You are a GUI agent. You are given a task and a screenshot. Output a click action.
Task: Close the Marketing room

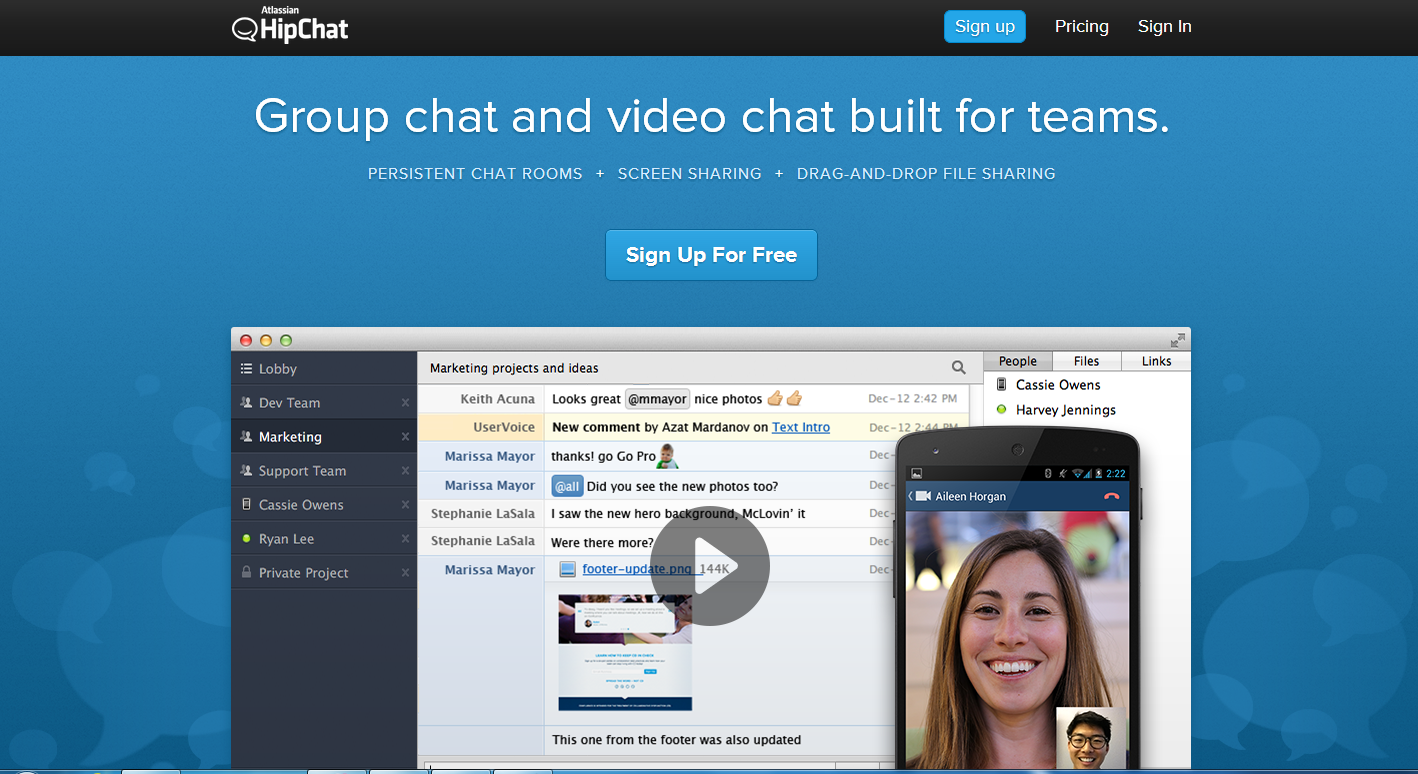click(405, 437)
